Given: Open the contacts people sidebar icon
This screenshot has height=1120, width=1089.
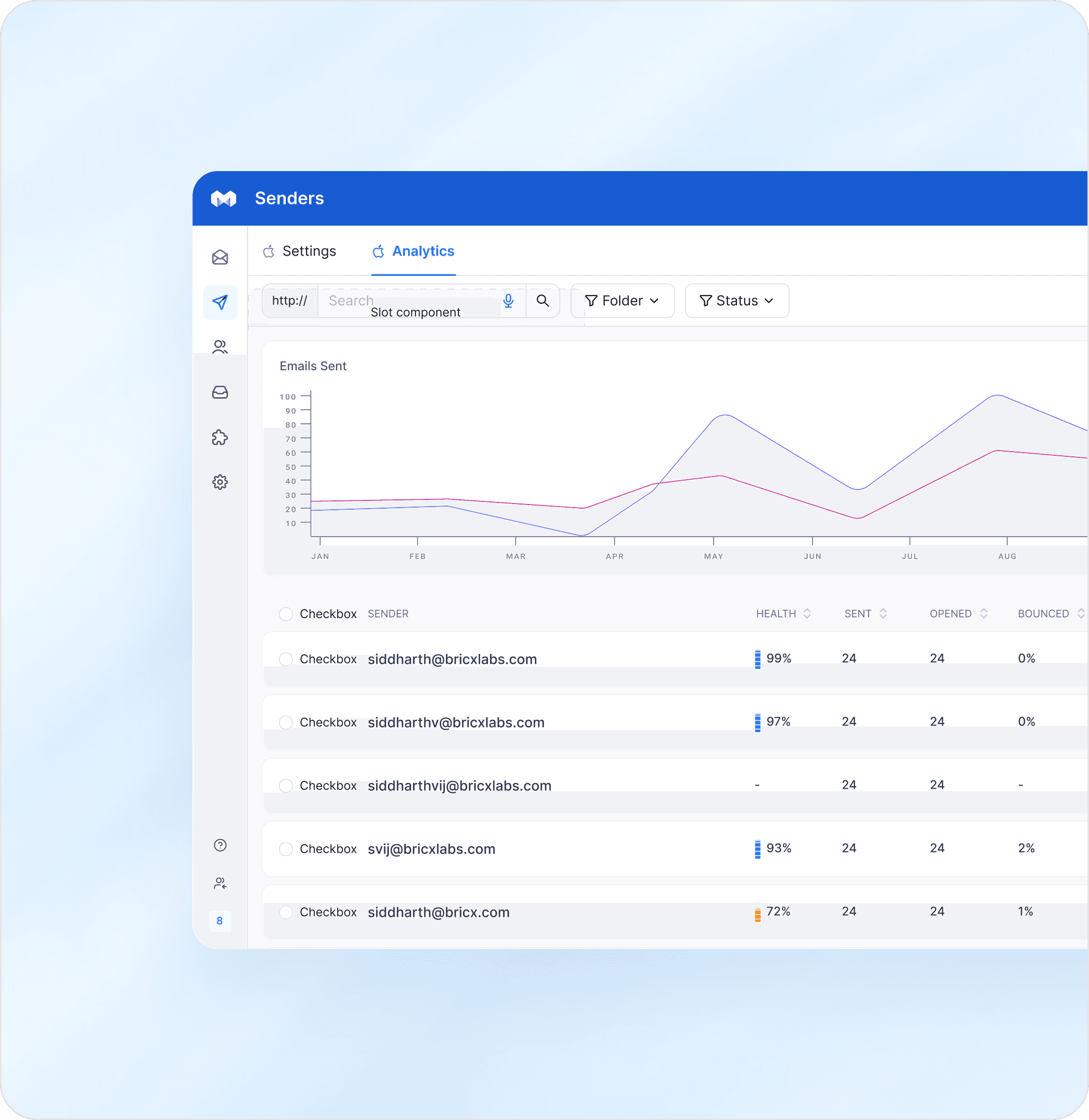Looking at the screenshot, I should (x=220, y=347).
